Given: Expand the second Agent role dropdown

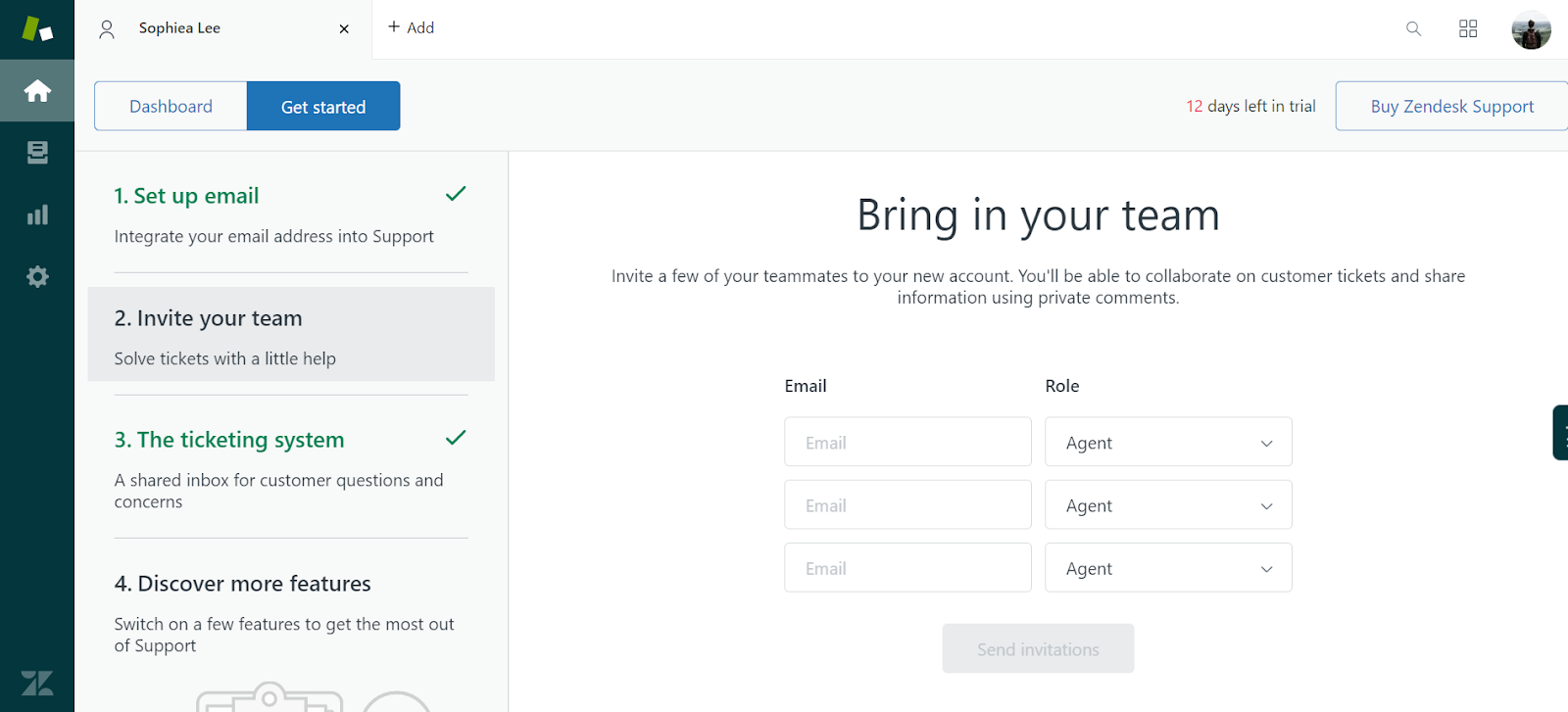Looking at the screenshot, I should [x=1168, y=505].
